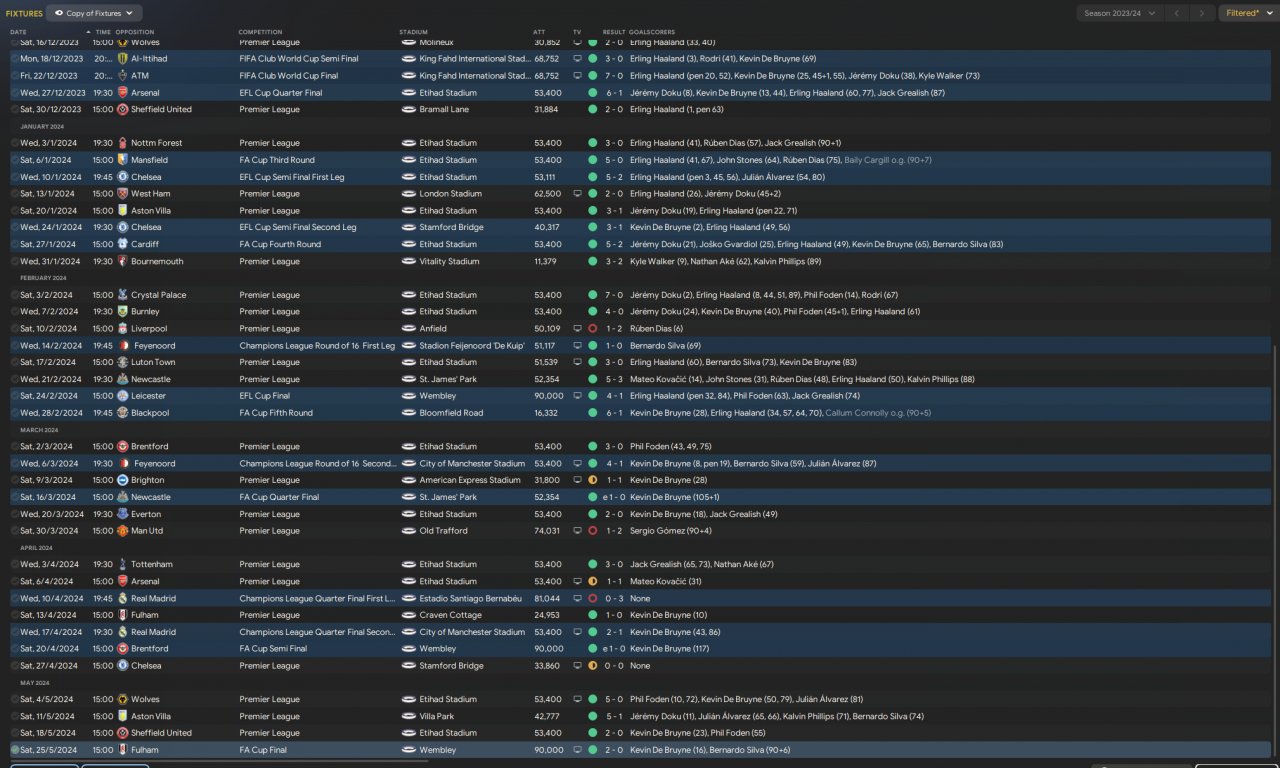Click the stadium icon beside Anfield
Viewport: 1280px width, 768px height.
point(408,328)
